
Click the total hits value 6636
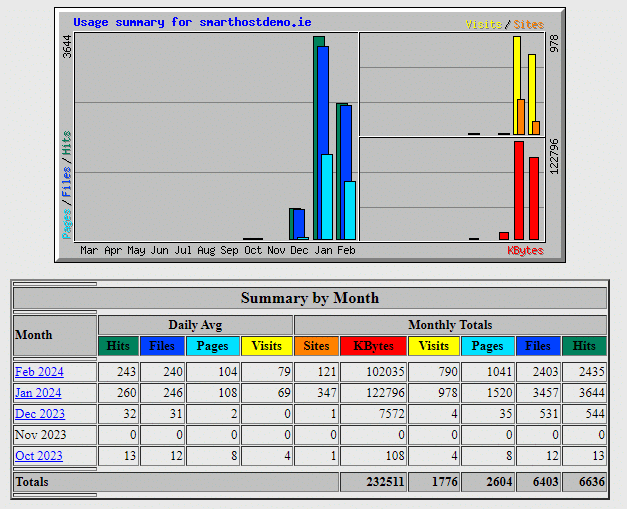pos(592,482)
